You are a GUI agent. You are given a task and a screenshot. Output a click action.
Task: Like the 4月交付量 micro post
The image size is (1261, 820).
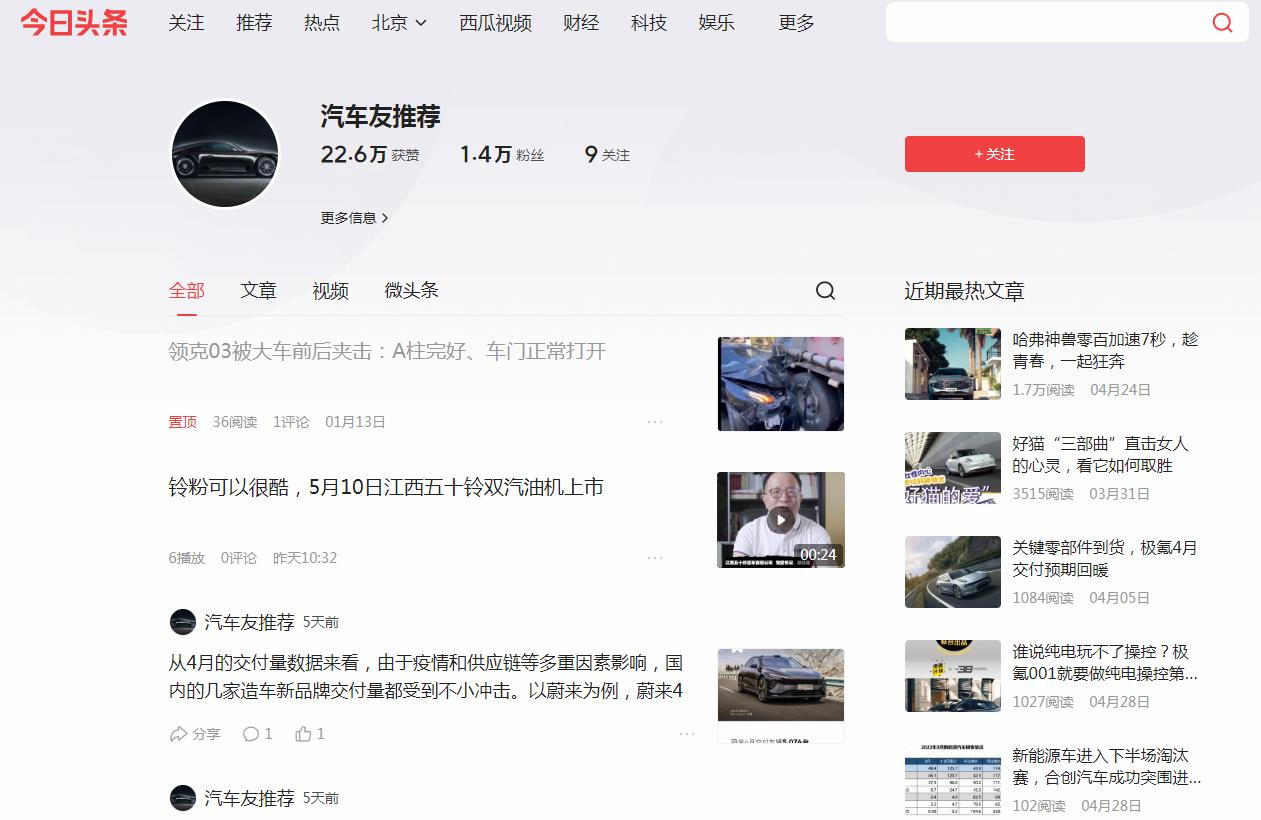[x=310, y=734]
